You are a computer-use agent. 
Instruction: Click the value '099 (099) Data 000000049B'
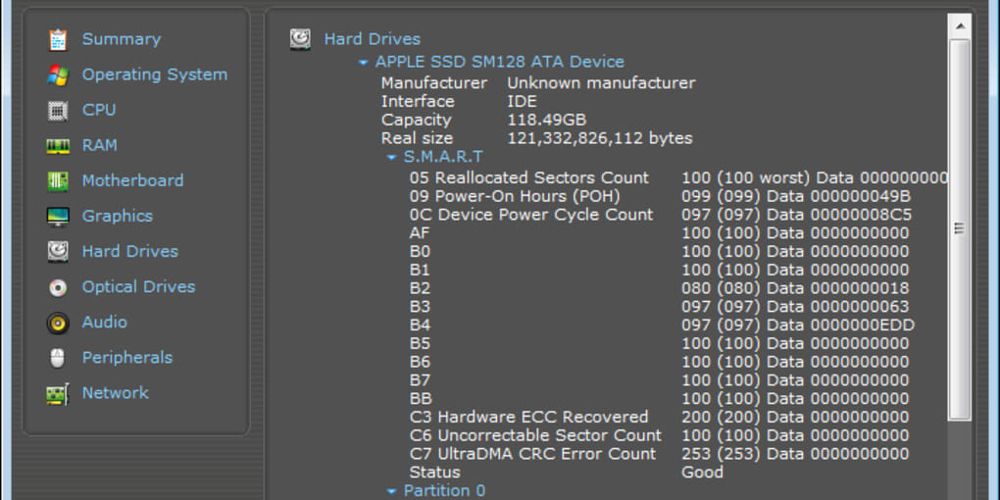tap(796, 196)
